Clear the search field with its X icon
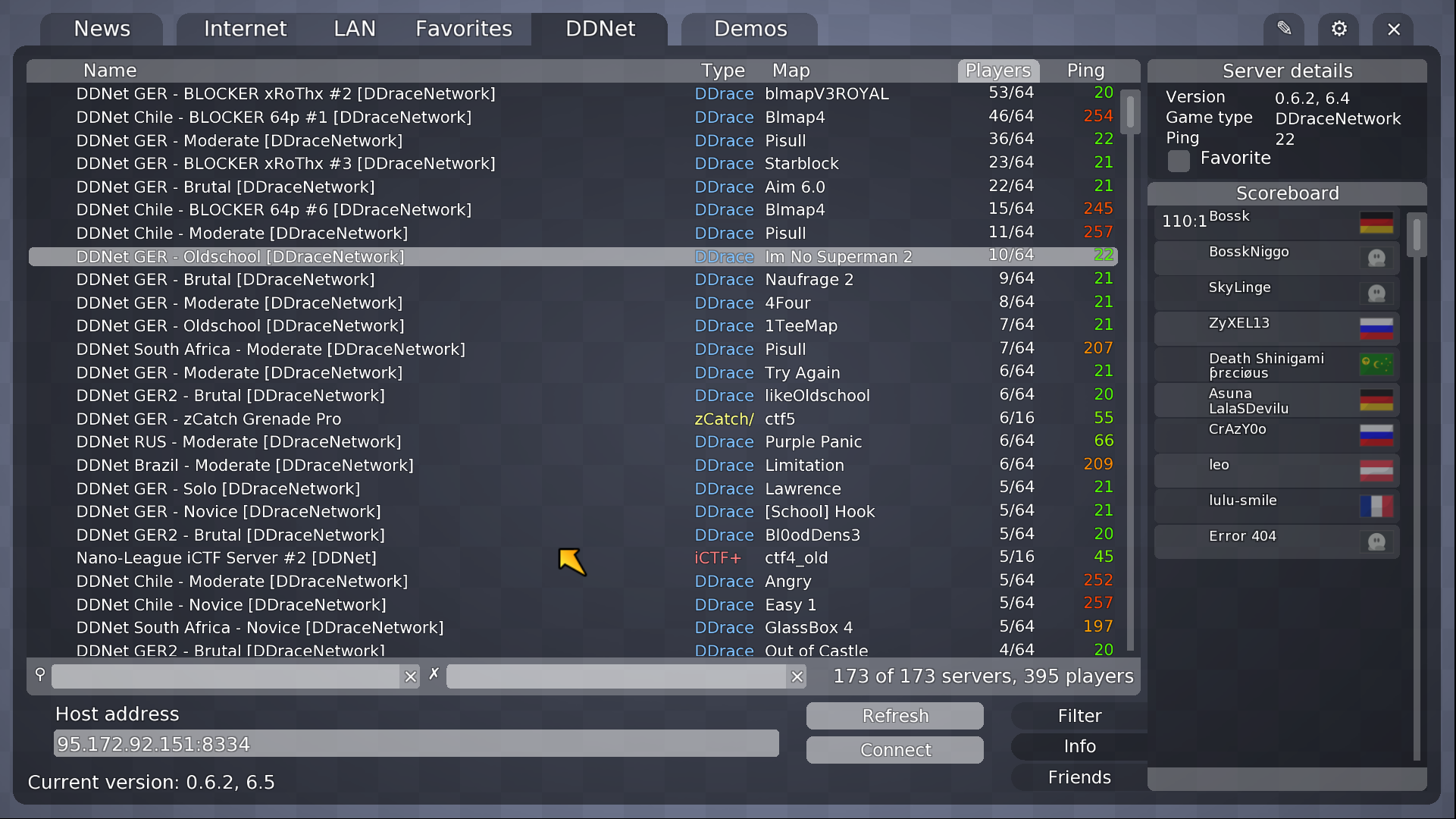Viewport: 1456px width, 819px height. [x=410, y=676]
